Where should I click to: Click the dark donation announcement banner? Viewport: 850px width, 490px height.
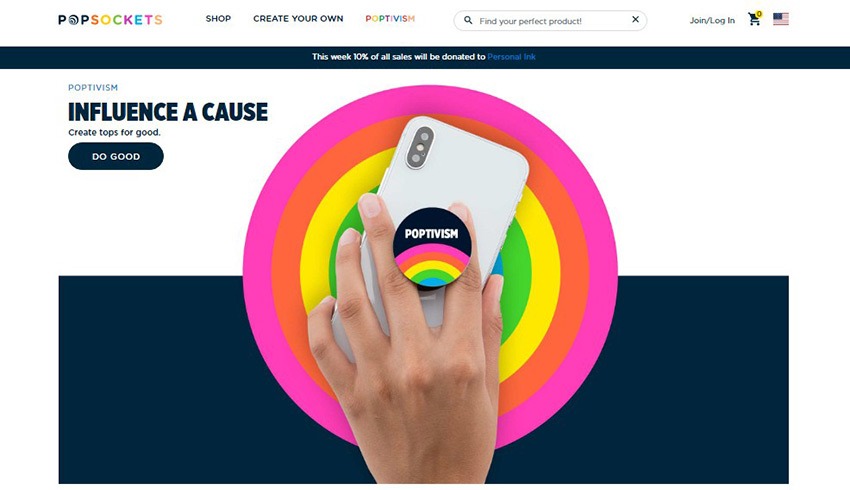pyautogui.click(x=425, y=57)
